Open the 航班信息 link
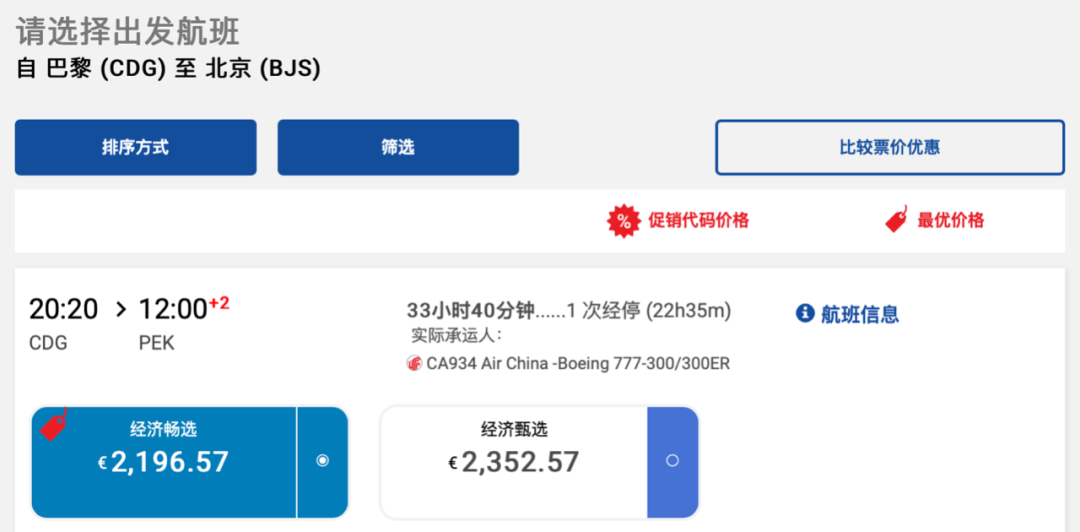The width and height of the screenshot is (1080, 532). (x=860, y=314)
